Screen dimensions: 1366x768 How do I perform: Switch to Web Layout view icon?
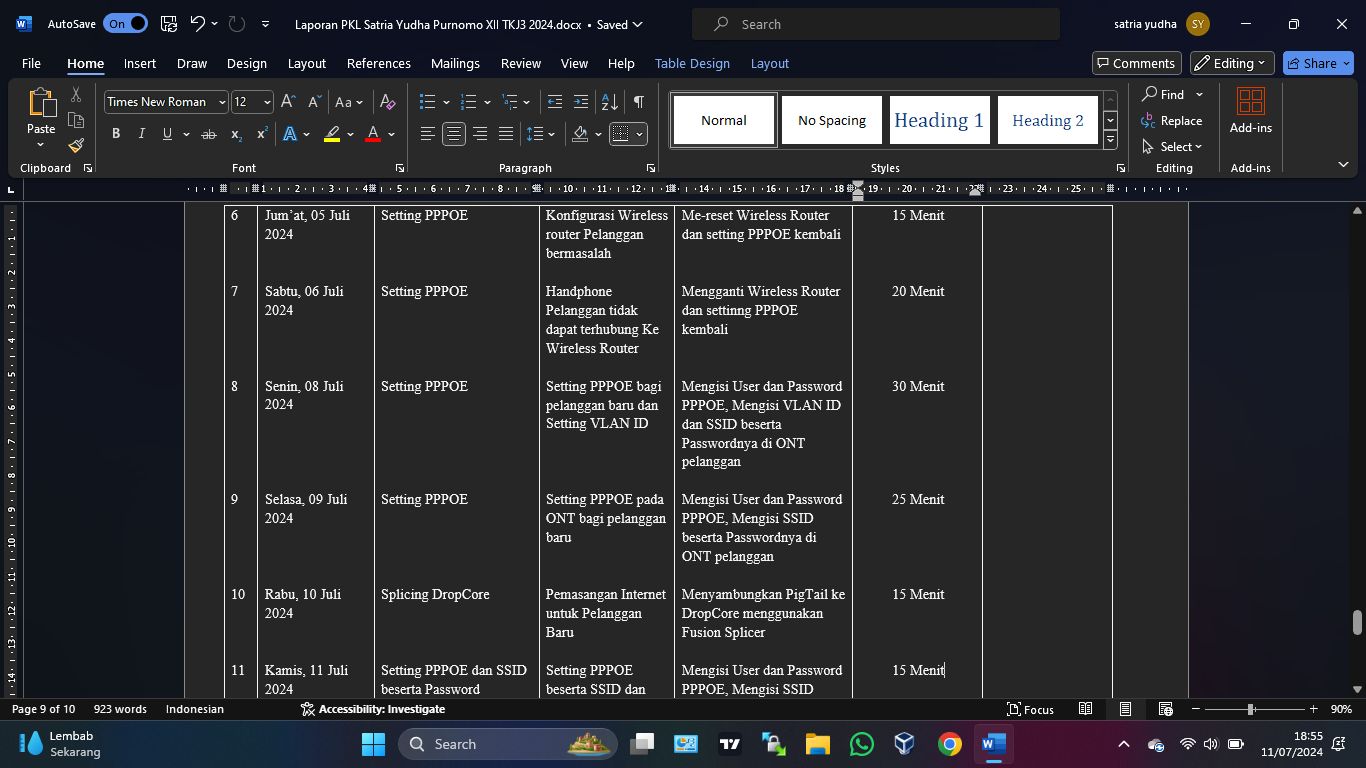click(1165, 709)
